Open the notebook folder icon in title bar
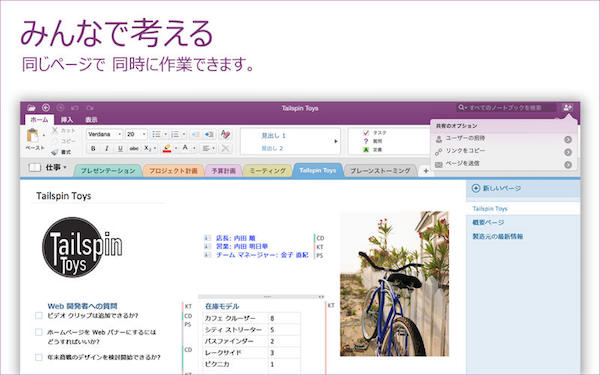Viewport: 600px width, 375px height. click(31, 108)
